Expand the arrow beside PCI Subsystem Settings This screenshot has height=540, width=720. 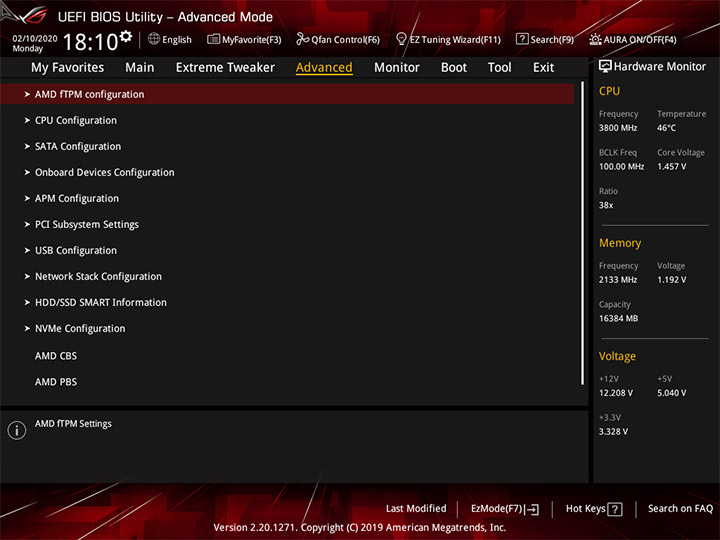(x=27, y=225)
